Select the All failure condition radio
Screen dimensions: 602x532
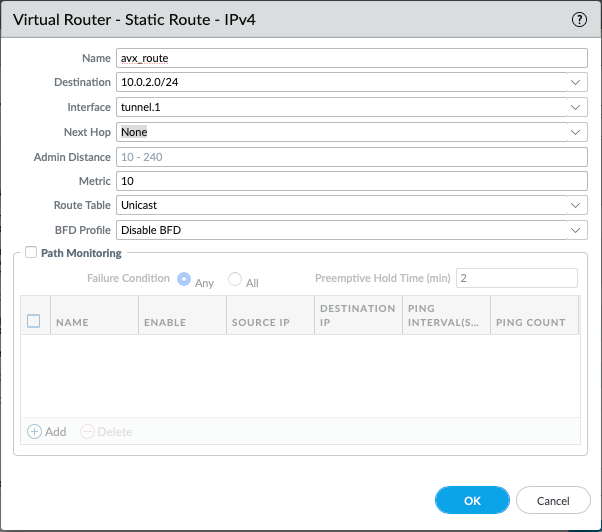[x=235, y=279]
